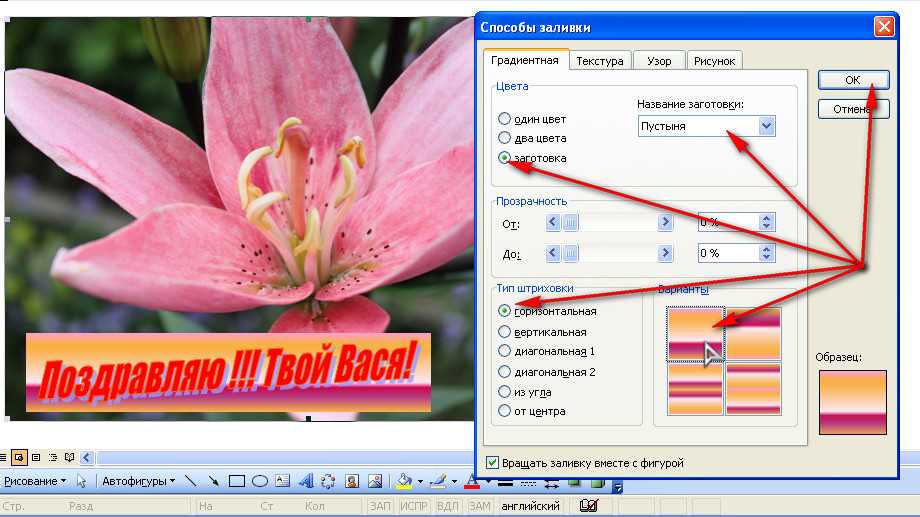Screen dimensions: 920x517
Task: Click the 'От' transparency slider
Action: 608,223
